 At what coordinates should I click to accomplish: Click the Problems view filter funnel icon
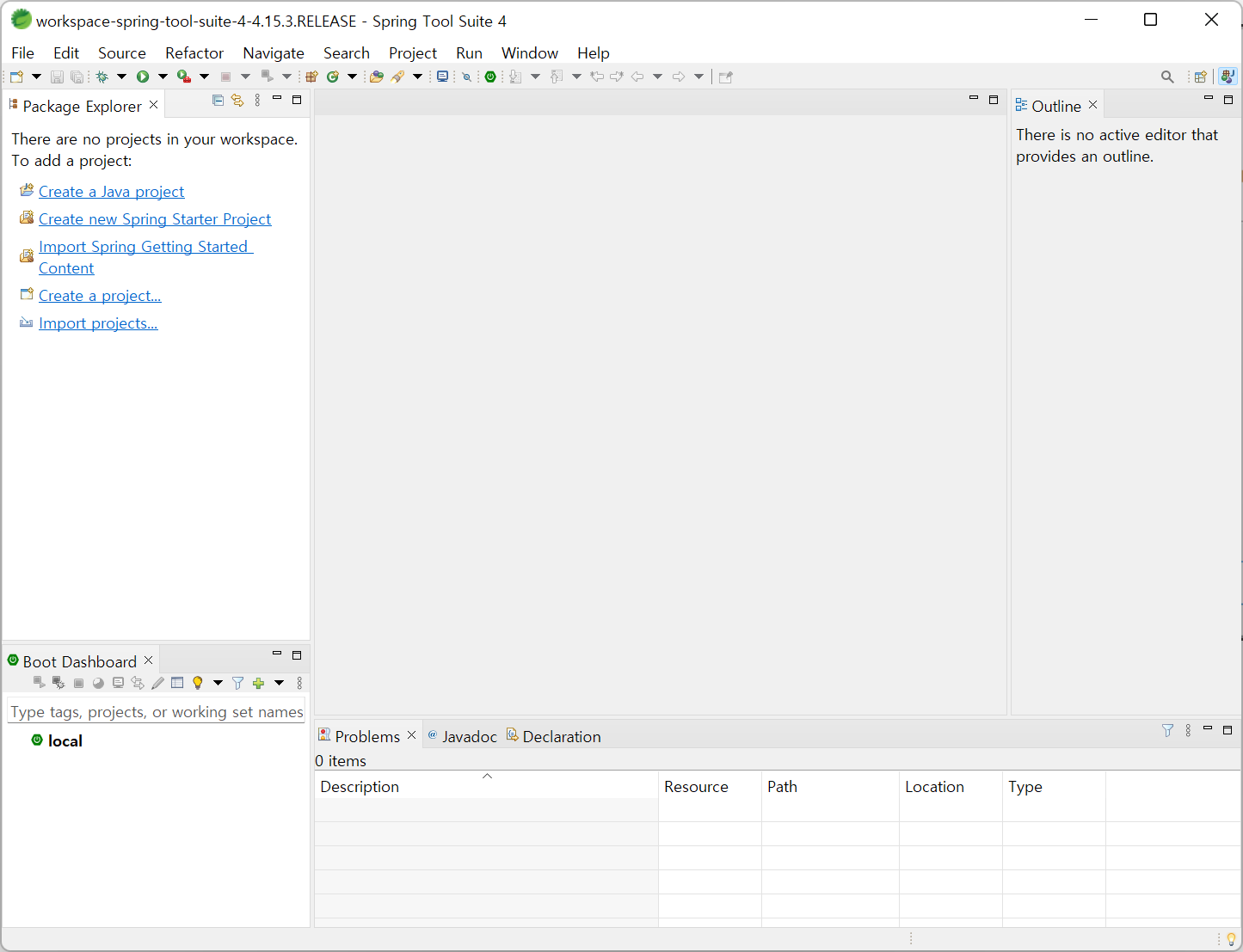[x=1167, y=730]
